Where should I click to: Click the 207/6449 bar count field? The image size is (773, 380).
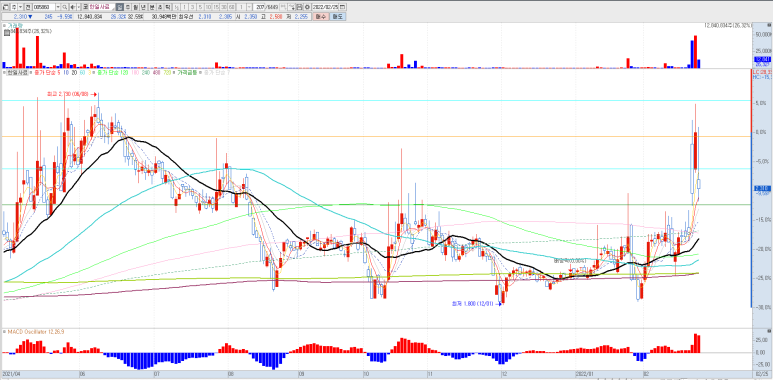coord(266,7)
